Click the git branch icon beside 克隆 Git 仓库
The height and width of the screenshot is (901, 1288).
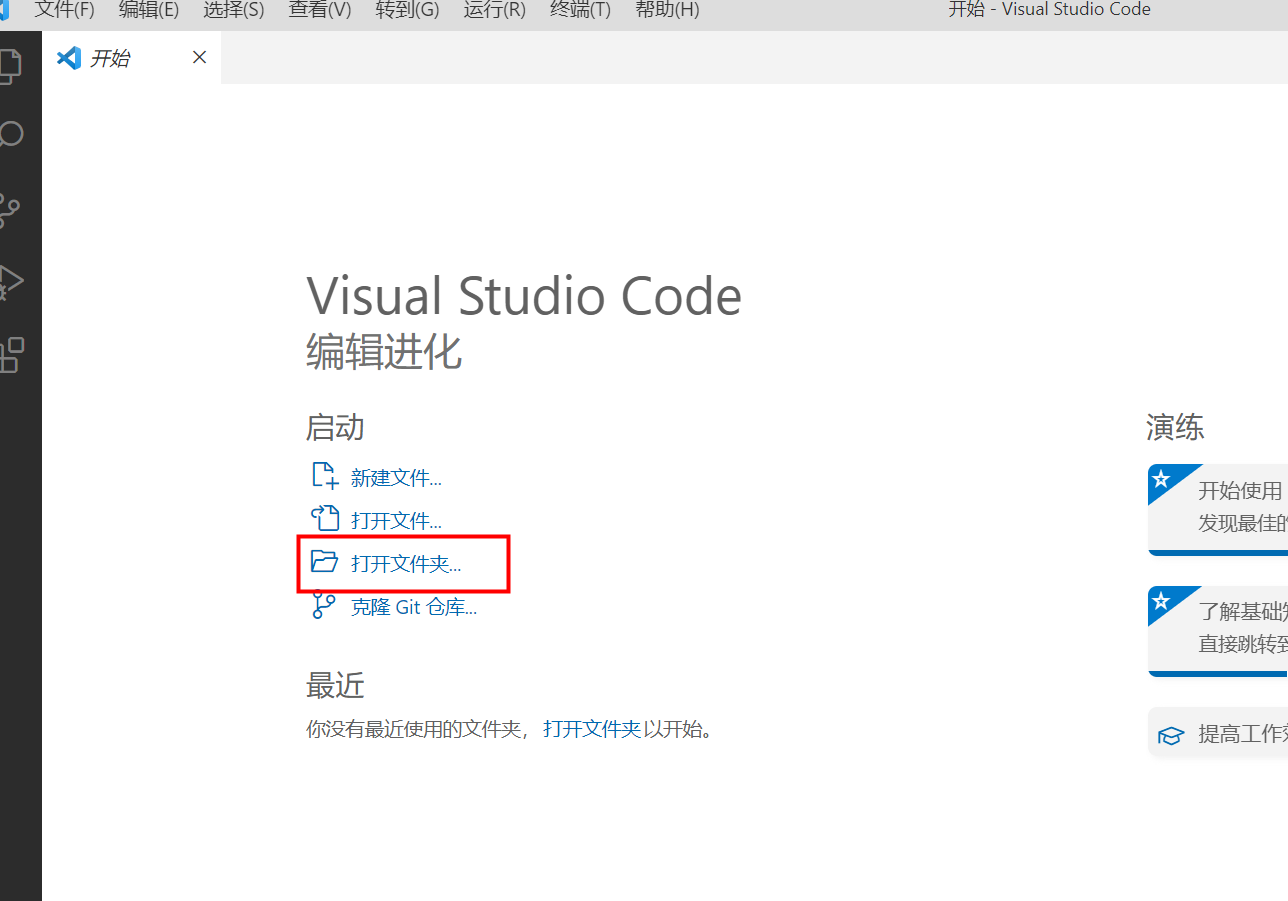[323, 604]
